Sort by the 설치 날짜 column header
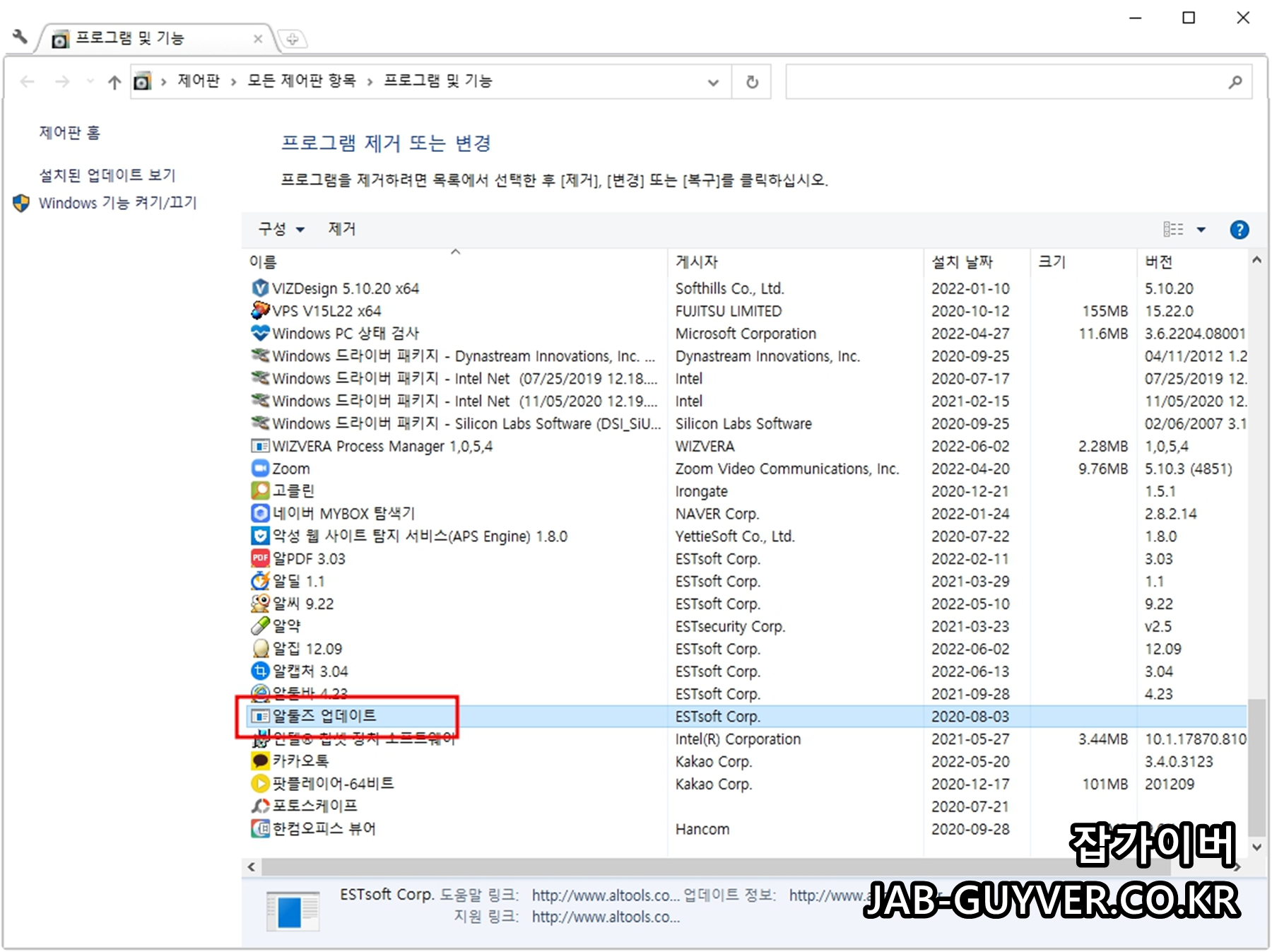The width and height of the screenshot is (1272, 952). 977,261
